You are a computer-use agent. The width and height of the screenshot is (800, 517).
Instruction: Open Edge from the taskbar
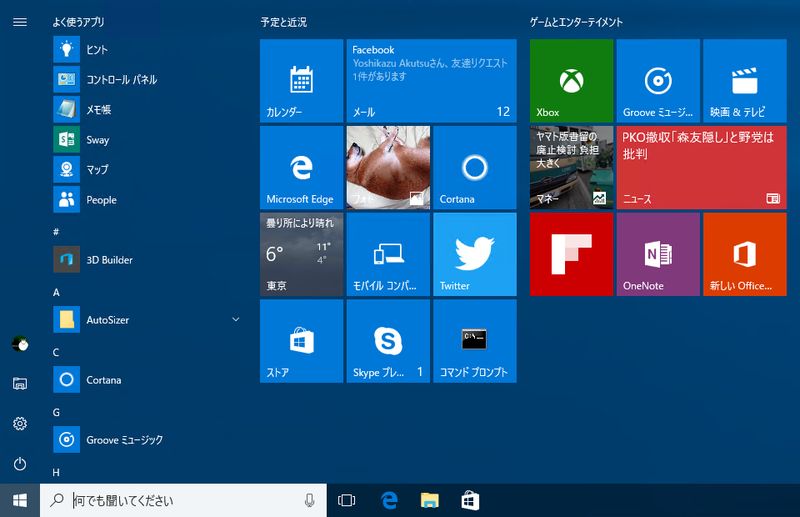(x=389, y=501)
